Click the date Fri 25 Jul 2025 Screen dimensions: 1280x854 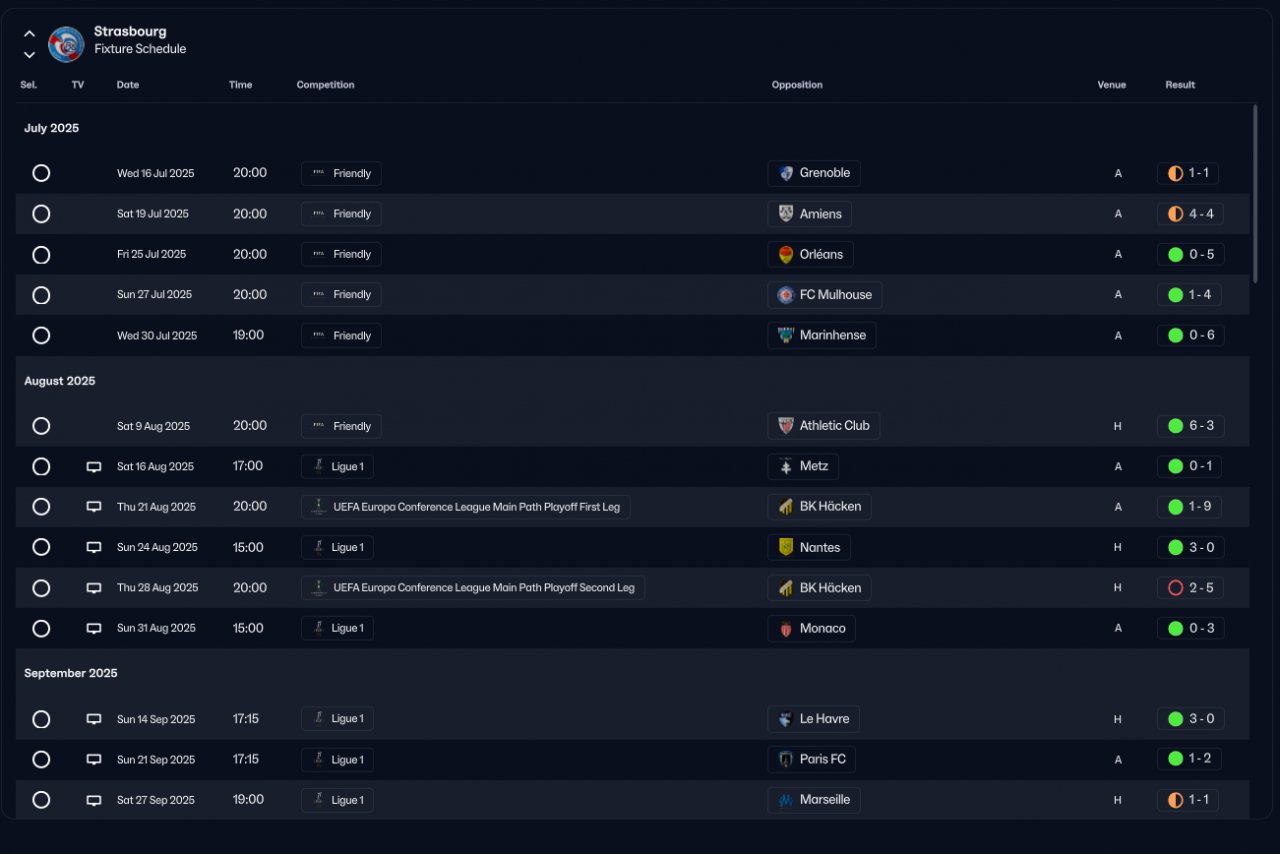(151, 254)
